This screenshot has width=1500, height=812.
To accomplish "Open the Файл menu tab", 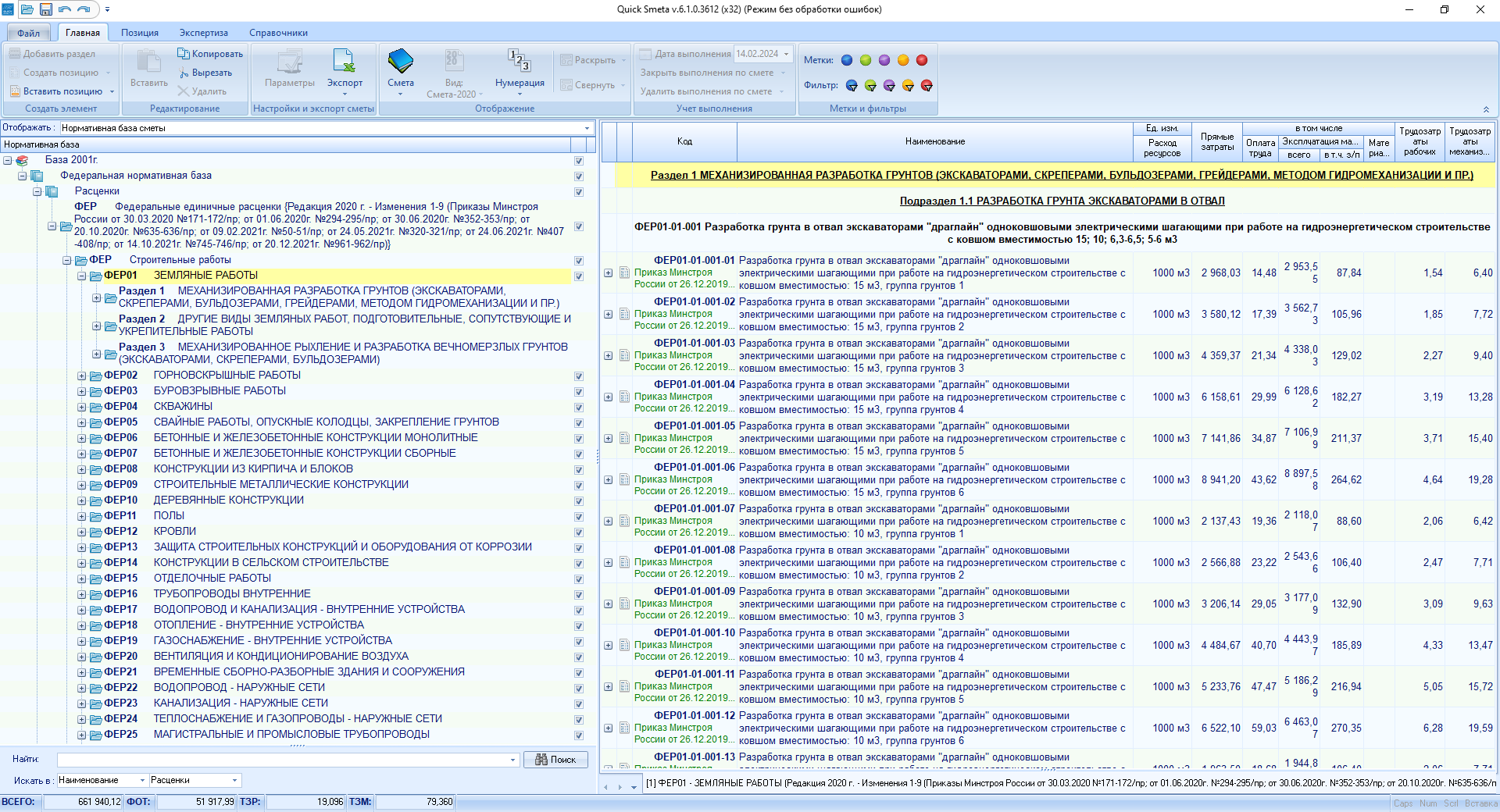I will (29, 33).
